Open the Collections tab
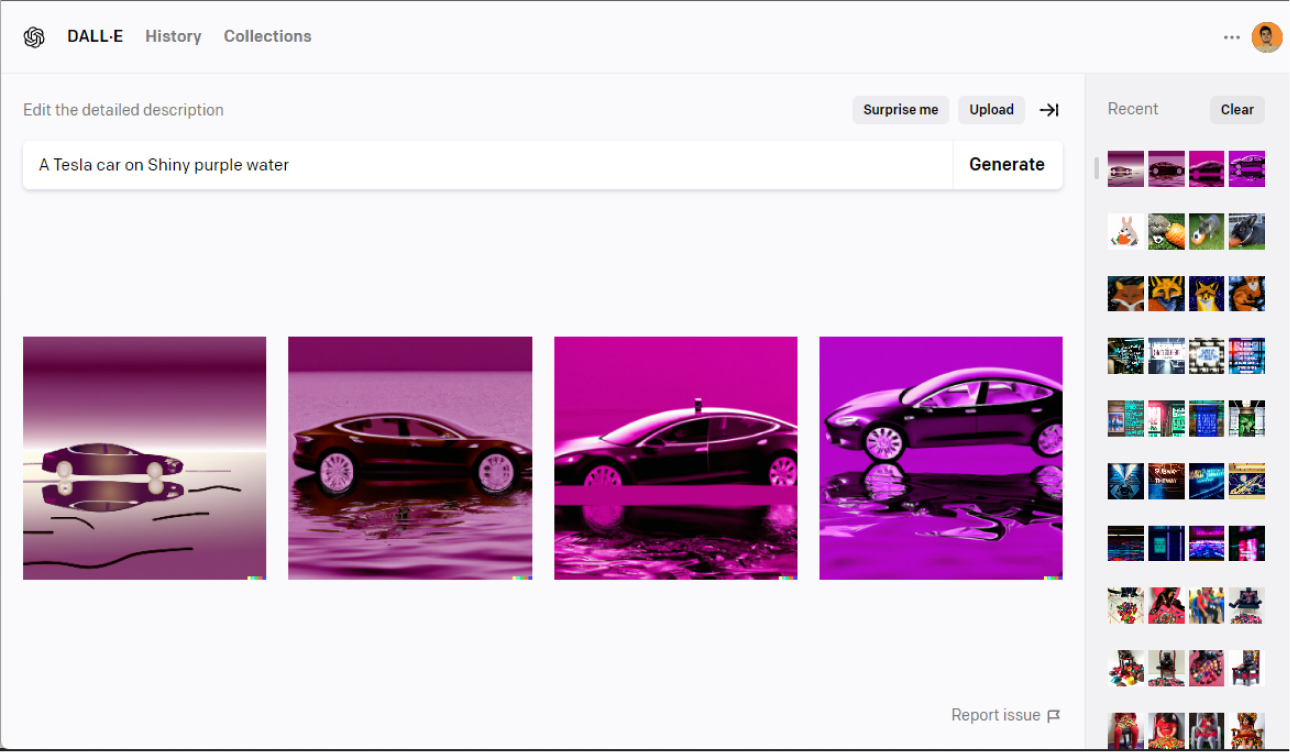The width and height of the screenshot is (1290, 752). (x=267, y=36)
